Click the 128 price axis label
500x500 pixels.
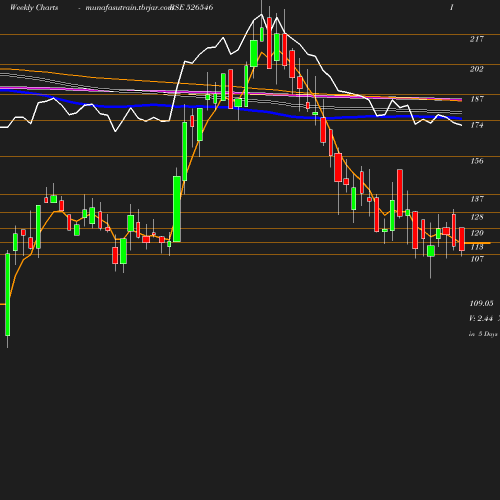477,217
